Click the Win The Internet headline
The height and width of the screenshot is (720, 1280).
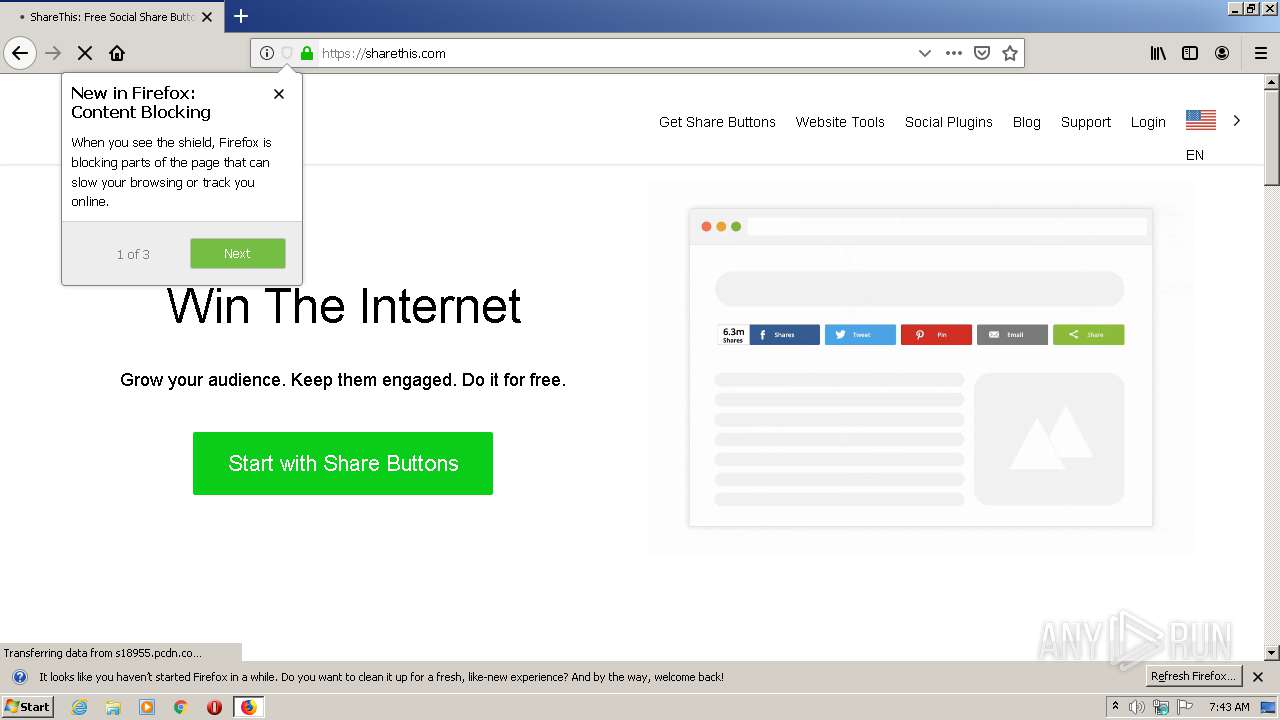pyautogui.click(x=344, y=306)
